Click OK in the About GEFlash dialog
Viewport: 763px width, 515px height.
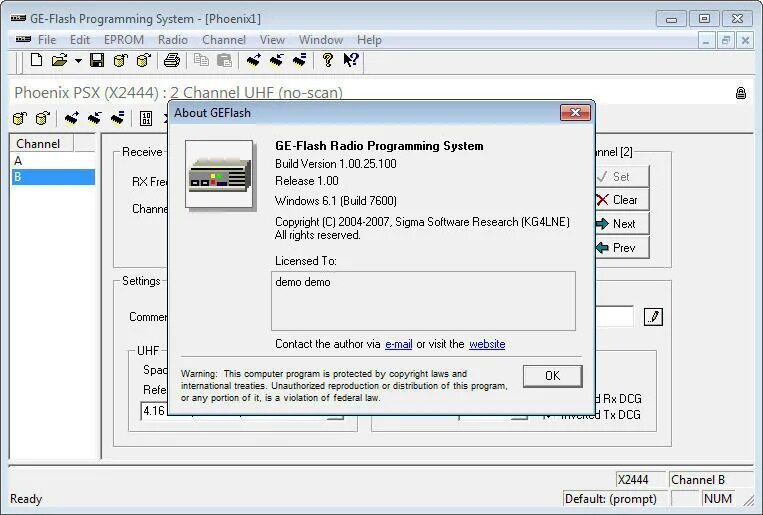552,376
